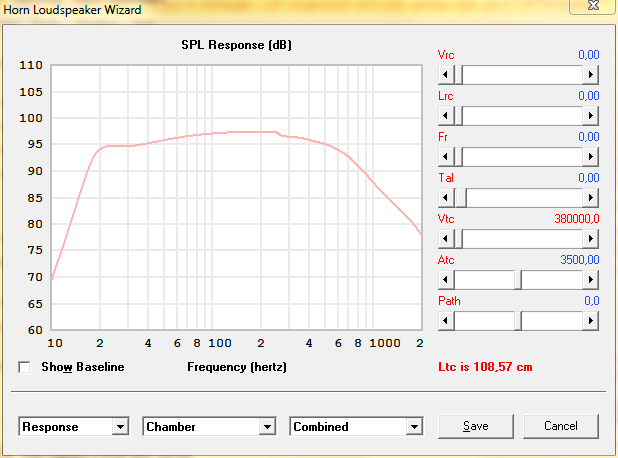The image size is (618, 458).
Task: Click the Vrc slider right arrow
Action: point(591,75)
